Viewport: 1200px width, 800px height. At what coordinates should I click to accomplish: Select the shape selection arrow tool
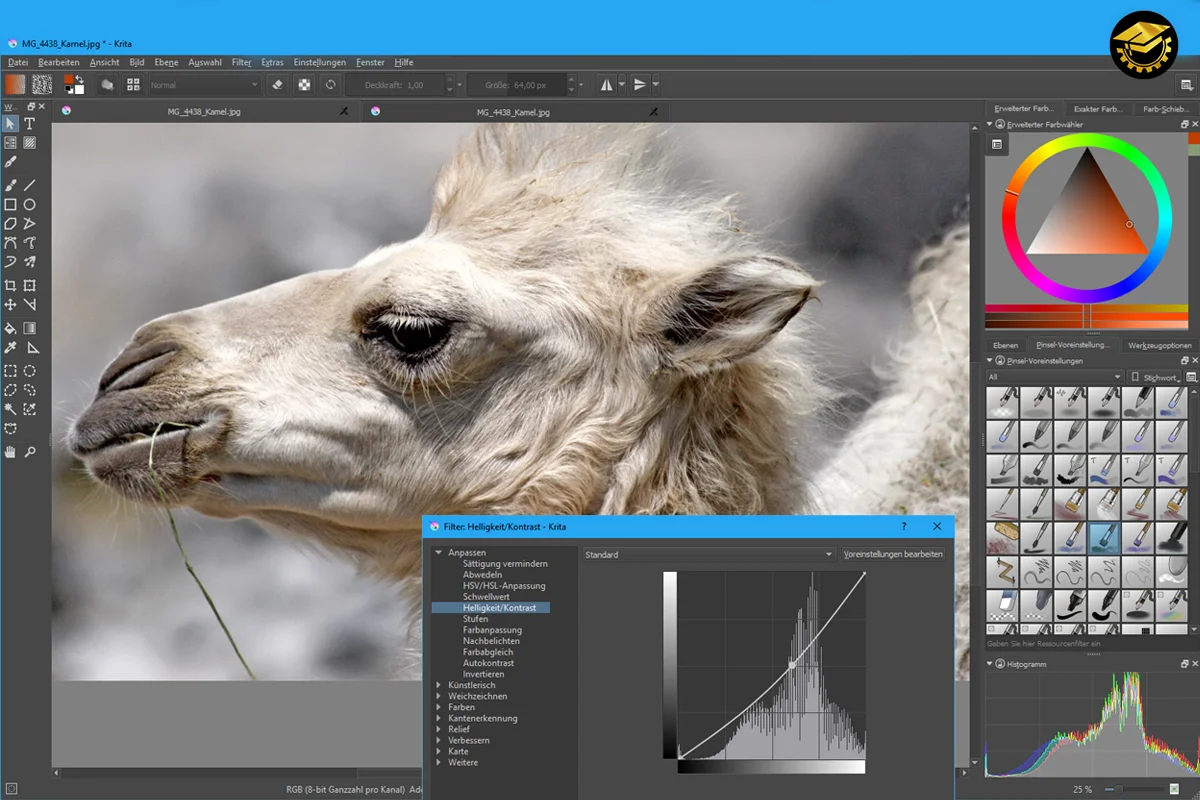point(10,124)
